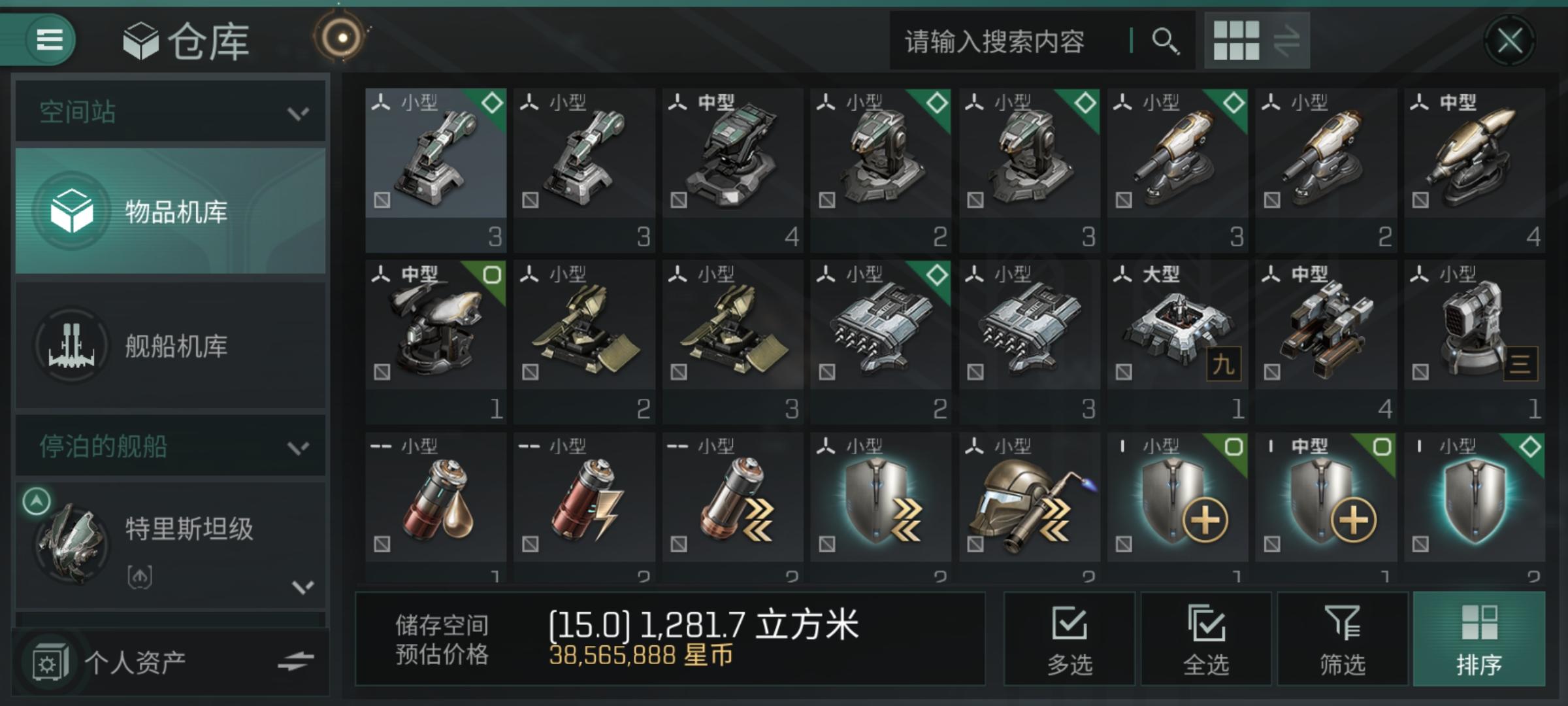1568x706 pixels.
Task: Switch to grid view icon
Action: 1236,41
